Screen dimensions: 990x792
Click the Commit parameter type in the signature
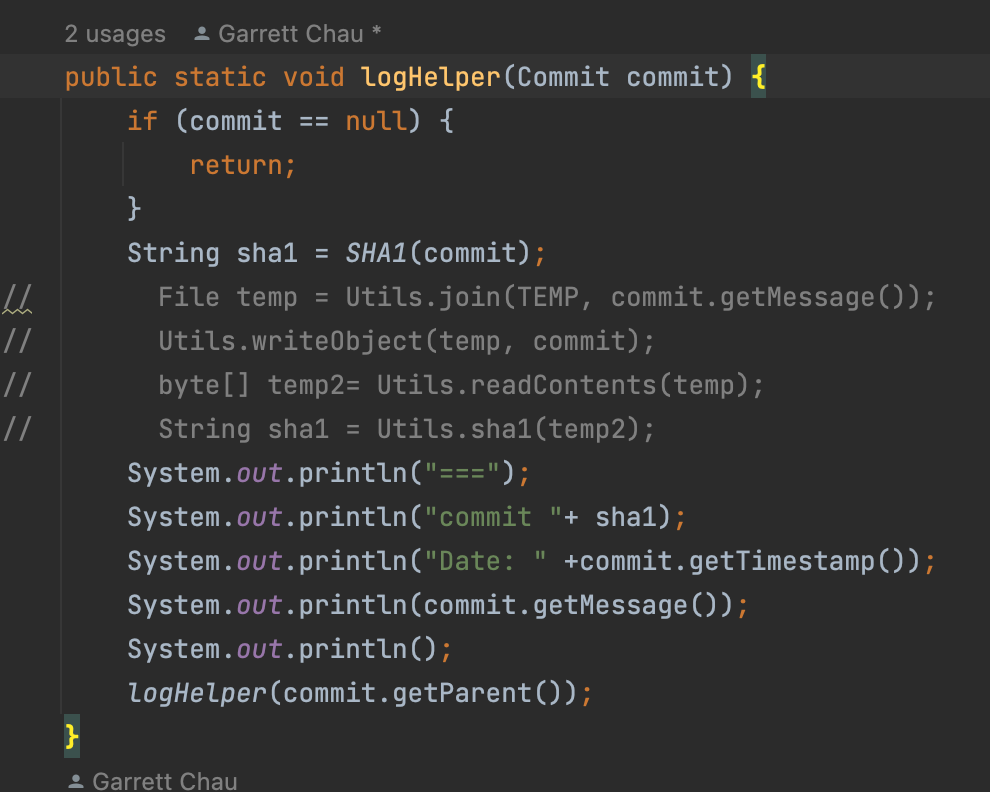pyautogui.click(x=564, y=77)
